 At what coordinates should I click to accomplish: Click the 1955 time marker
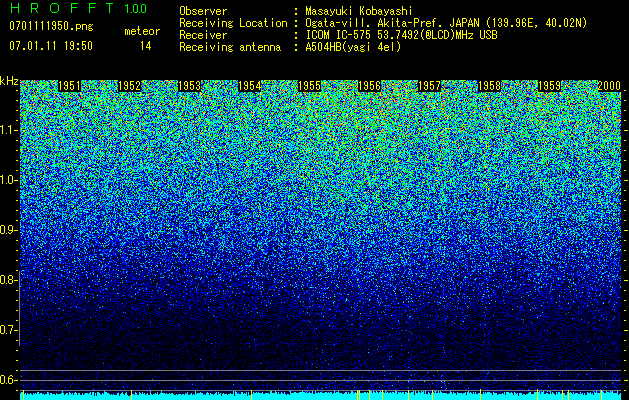point(309,86)
